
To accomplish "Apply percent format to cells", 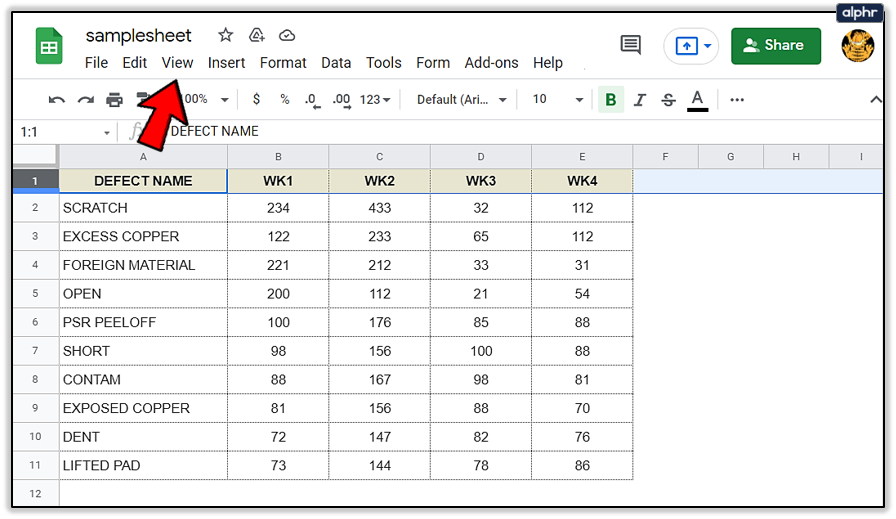I will [x=285, y=100].
